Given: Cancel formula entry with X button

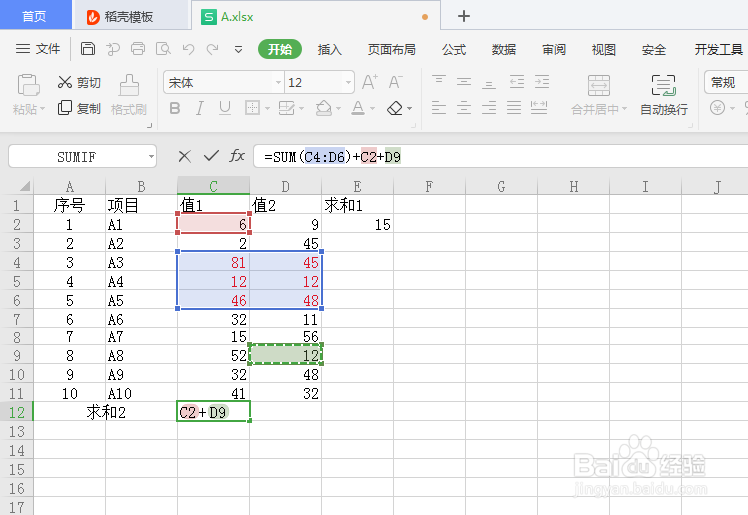Looking at the screenshot, I should tap(184, 156).
